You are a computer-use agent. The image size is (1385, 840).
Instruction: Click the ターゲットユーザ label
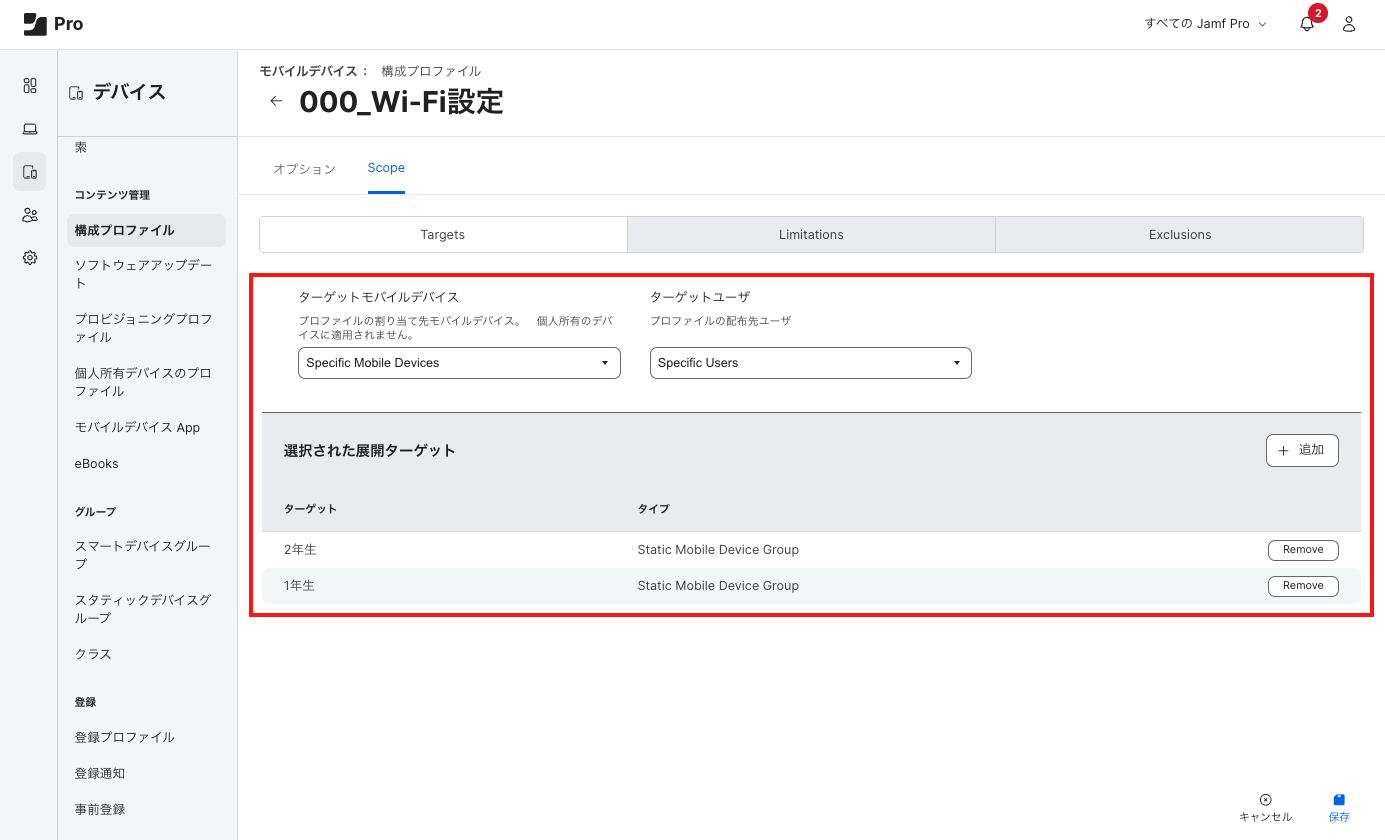coord(700,297)
